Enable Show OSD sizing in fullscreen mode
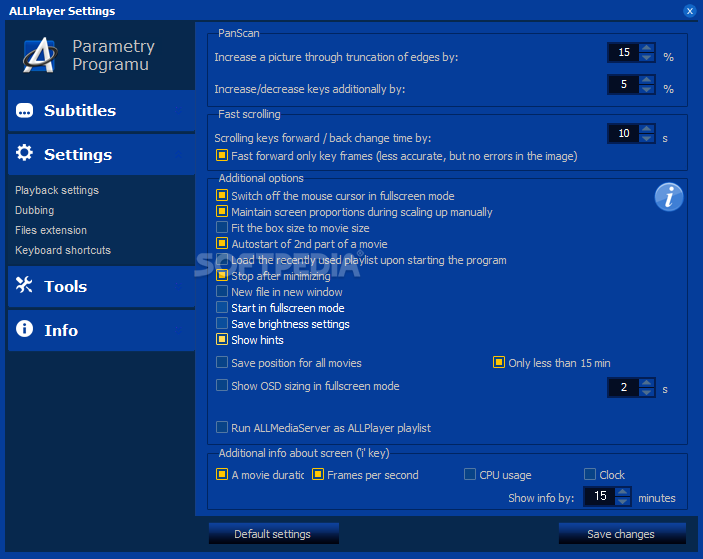Screen dimensions: 703x559 coord(222,385)
